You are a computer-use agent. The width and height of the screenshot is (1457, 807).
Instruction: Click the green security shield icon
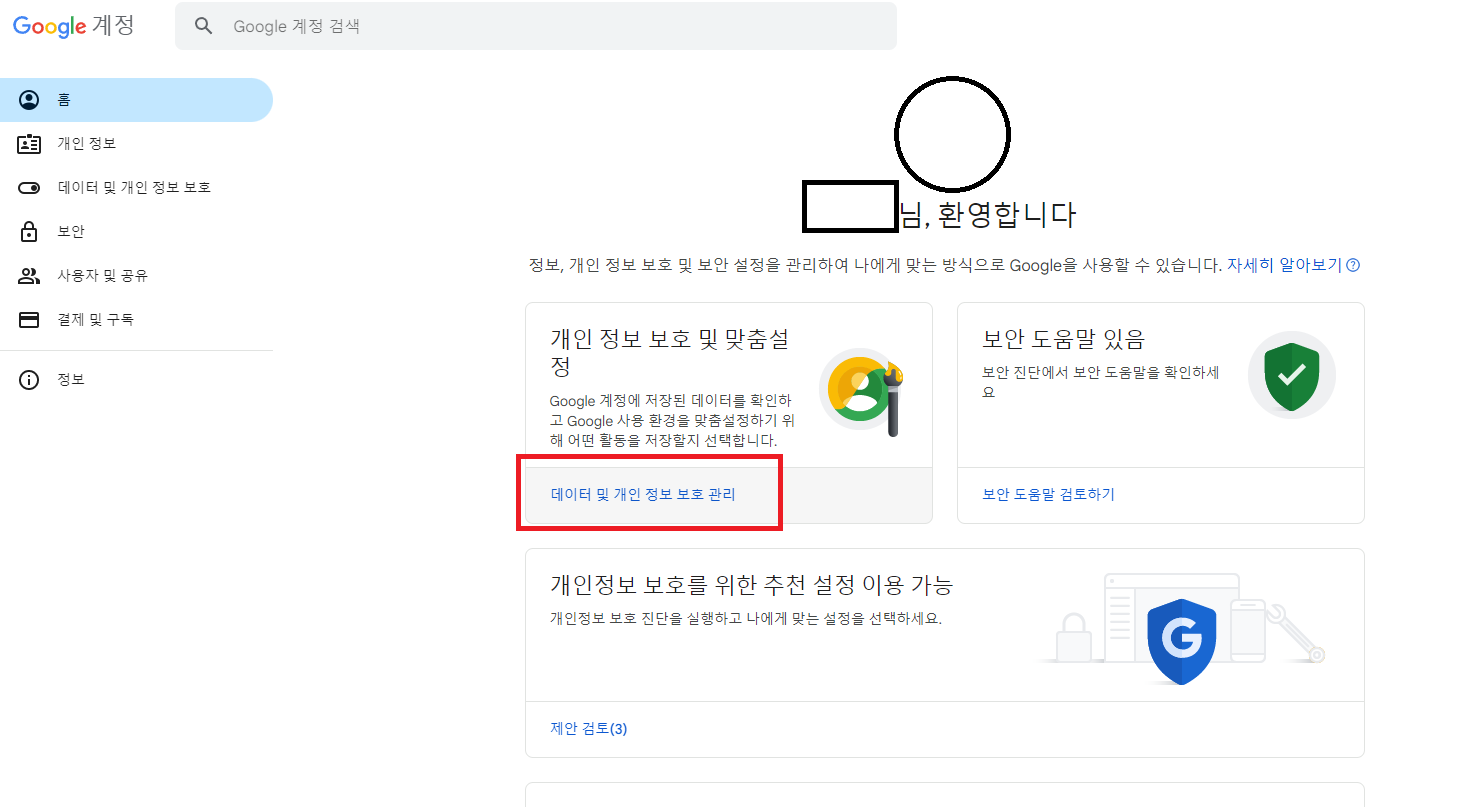coord(1292,375)
